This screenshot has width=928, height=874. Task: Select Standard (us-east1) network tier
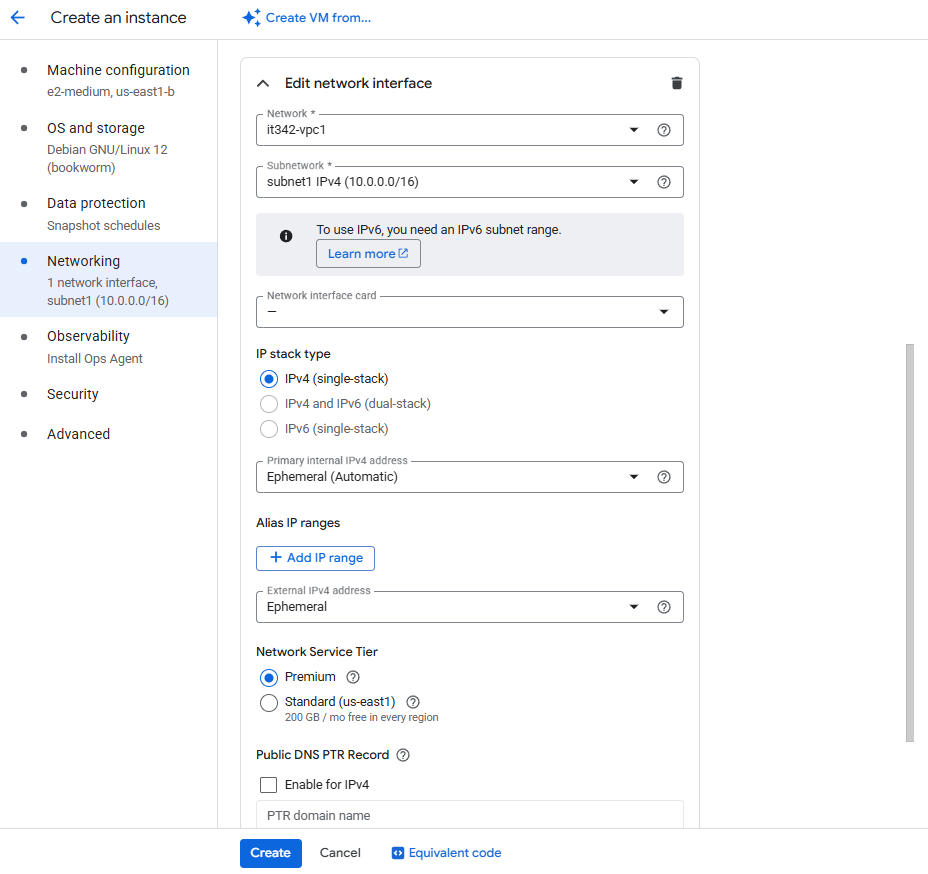(268, 702)
